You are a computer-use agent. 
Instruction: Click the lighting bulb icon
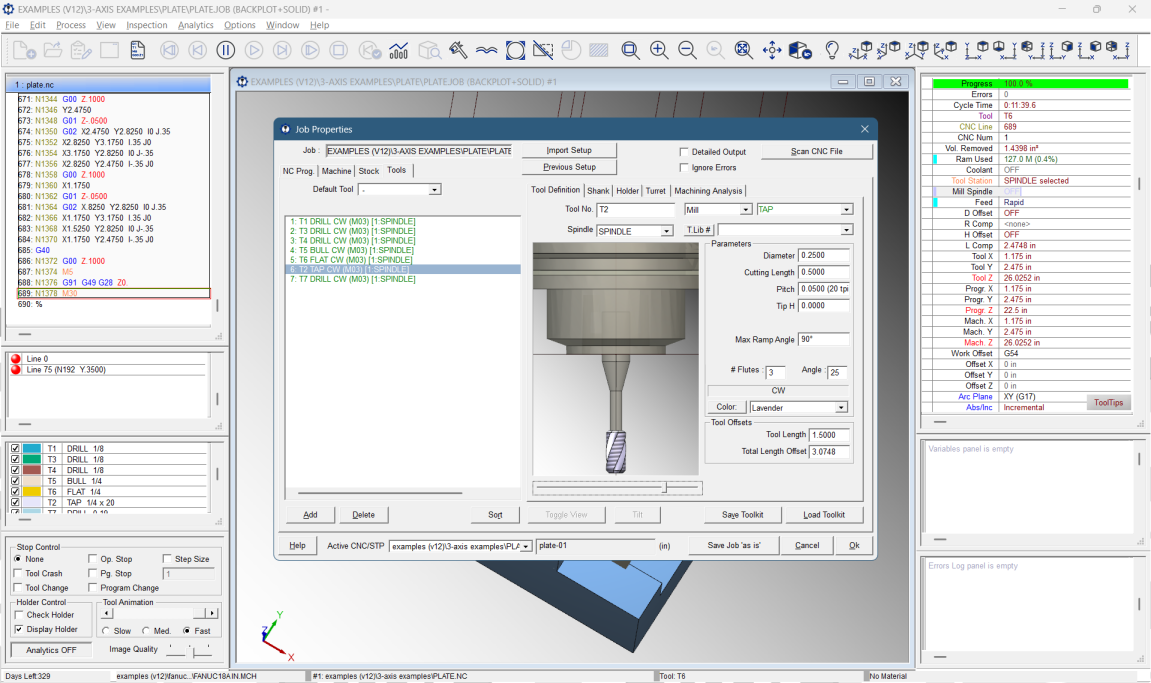(832, 48)
